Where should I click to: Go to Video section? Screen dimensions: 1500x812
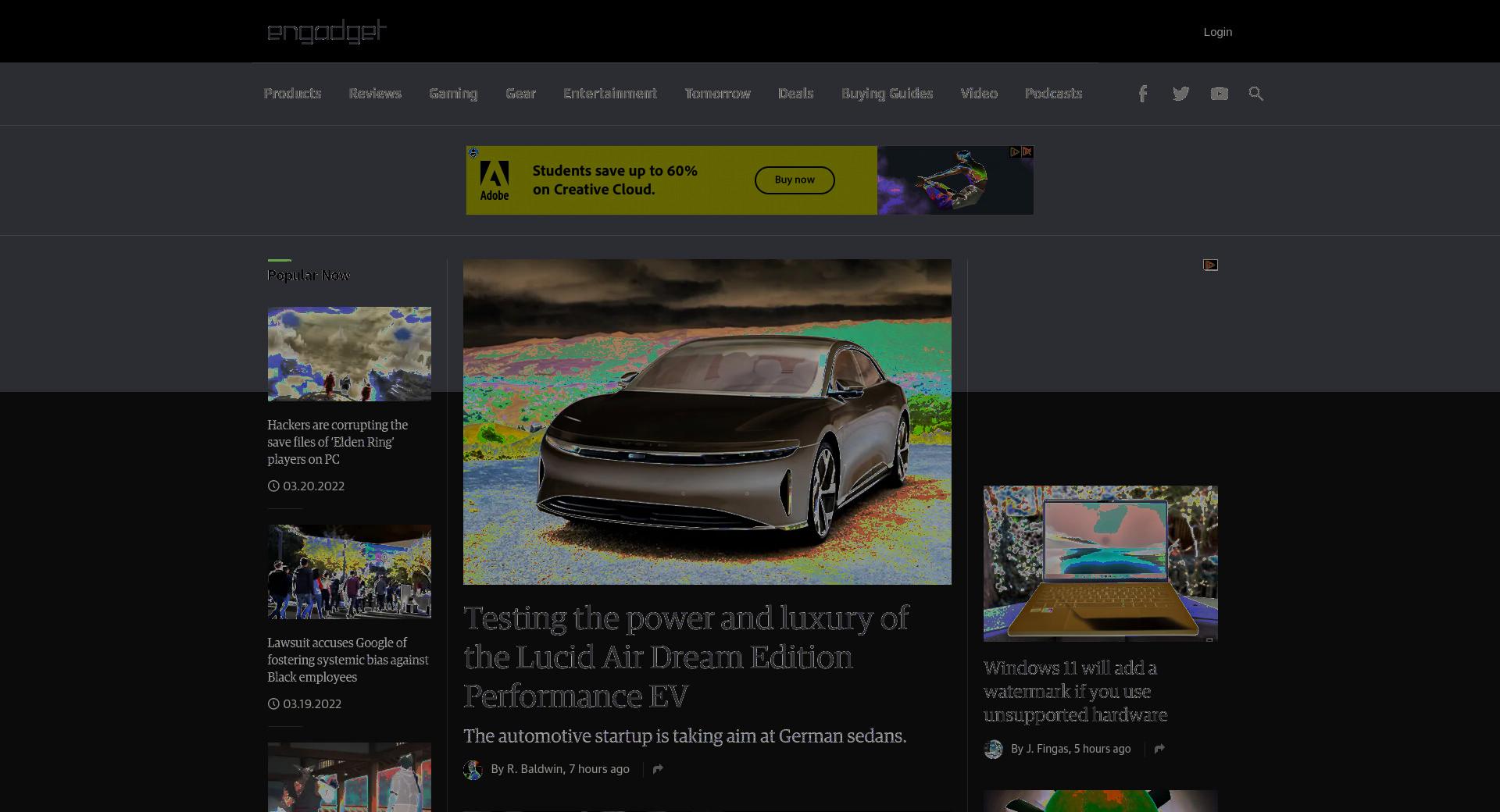[x=979, y=94]
